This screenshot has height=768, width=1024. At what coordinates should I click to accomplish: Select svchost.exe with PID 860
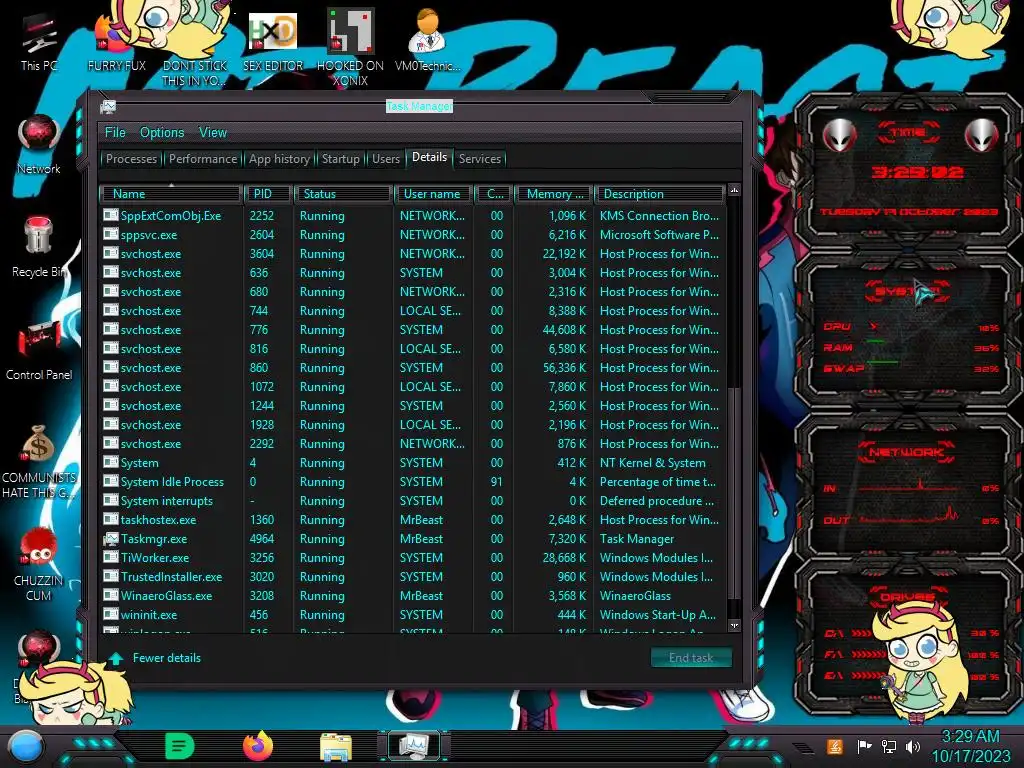(x=413, y=368)
